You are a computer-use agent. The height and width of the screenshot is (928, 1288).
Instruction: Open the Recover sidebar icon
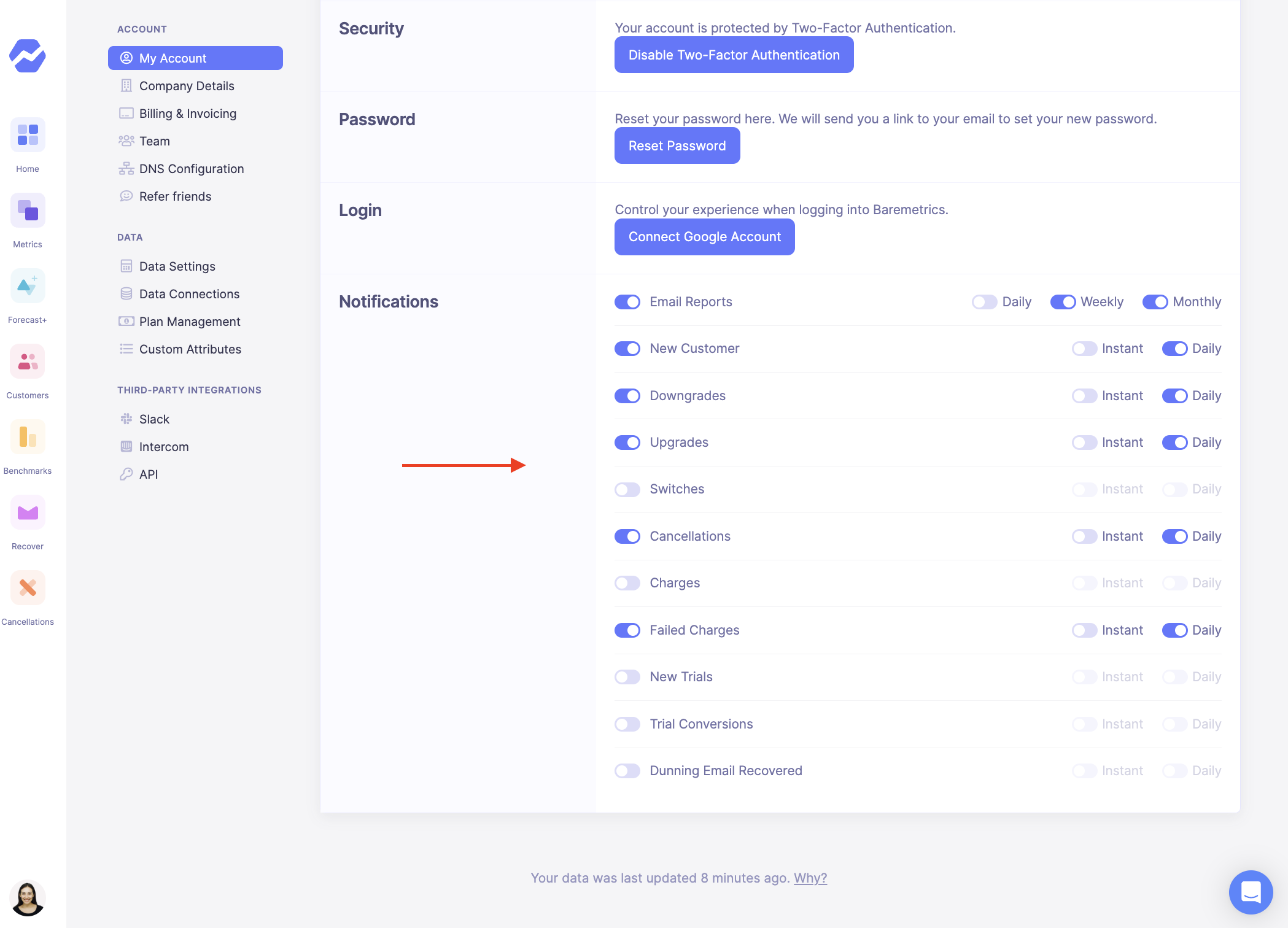[28, 512]
